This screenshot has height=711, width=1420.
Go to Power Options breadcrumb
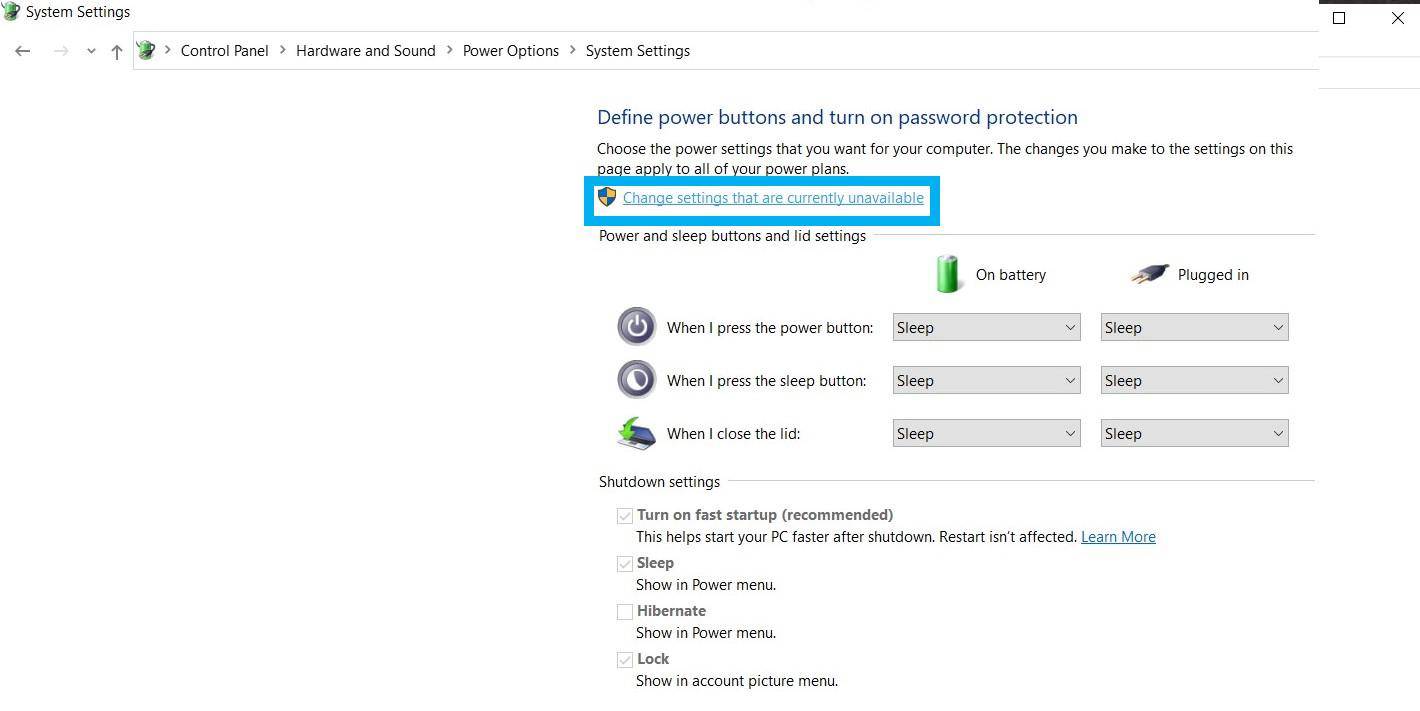[x=510, y=51]
